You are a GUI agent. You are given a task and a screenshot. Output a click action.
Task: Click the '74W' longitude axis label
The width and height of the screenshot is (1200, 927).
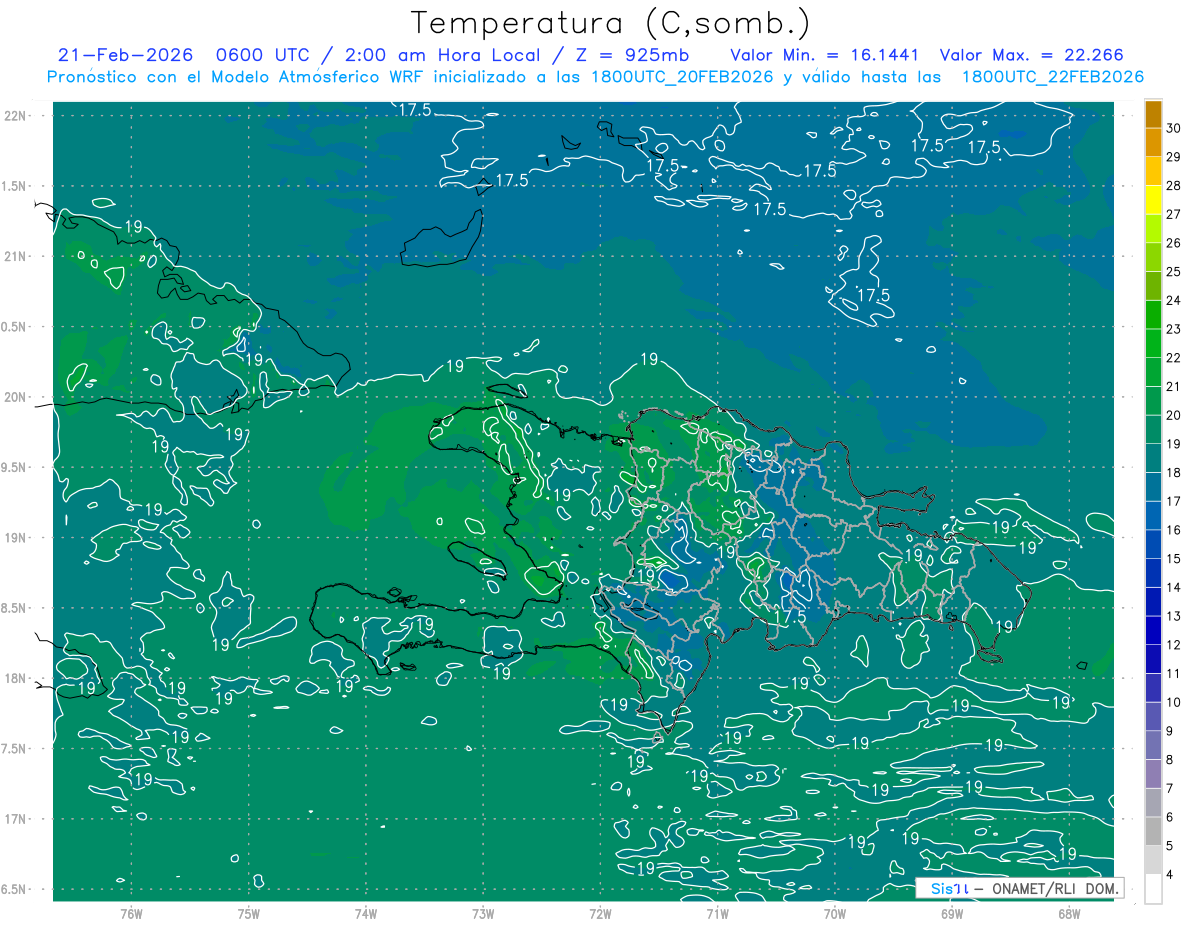(x=366, y=914)
